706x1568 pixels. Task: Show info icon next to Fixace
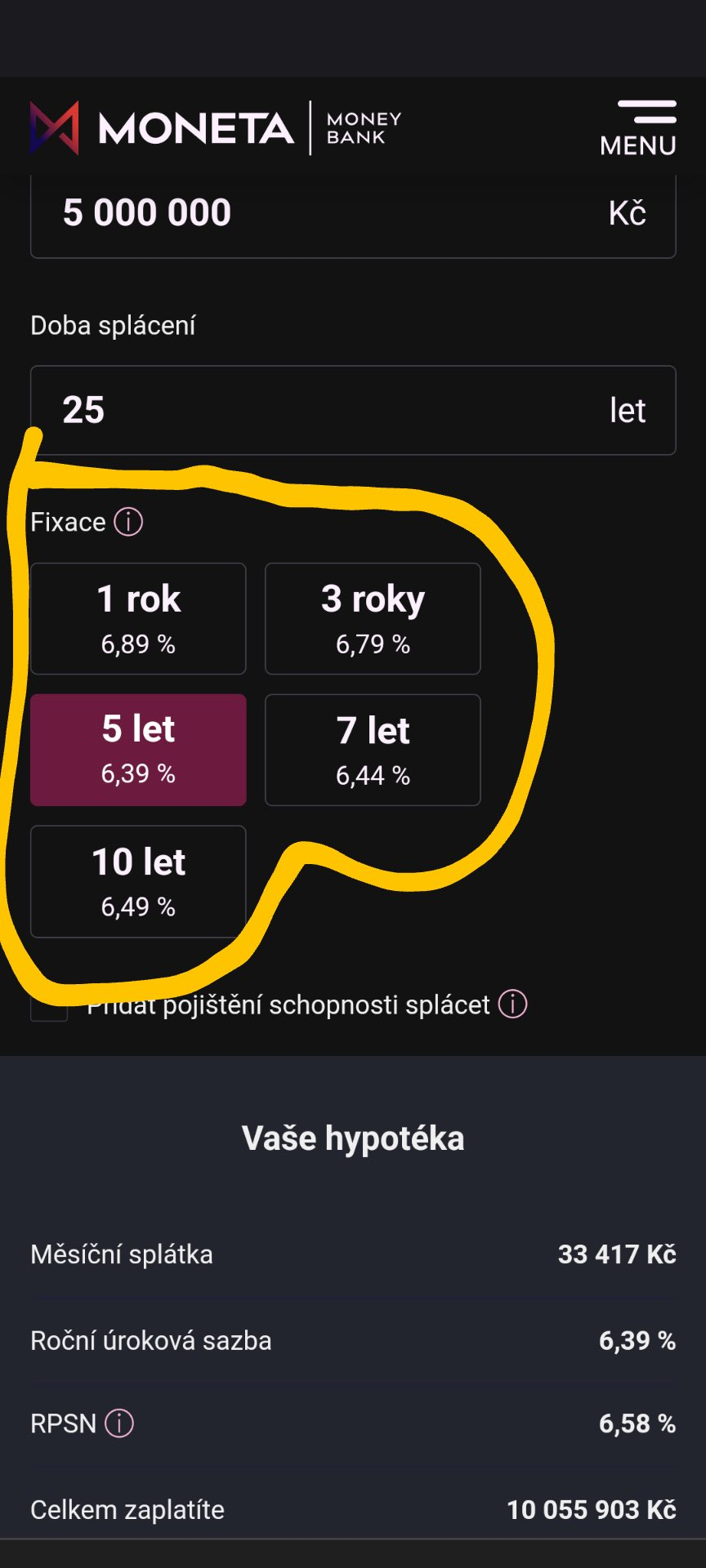(x=128, y=522)
